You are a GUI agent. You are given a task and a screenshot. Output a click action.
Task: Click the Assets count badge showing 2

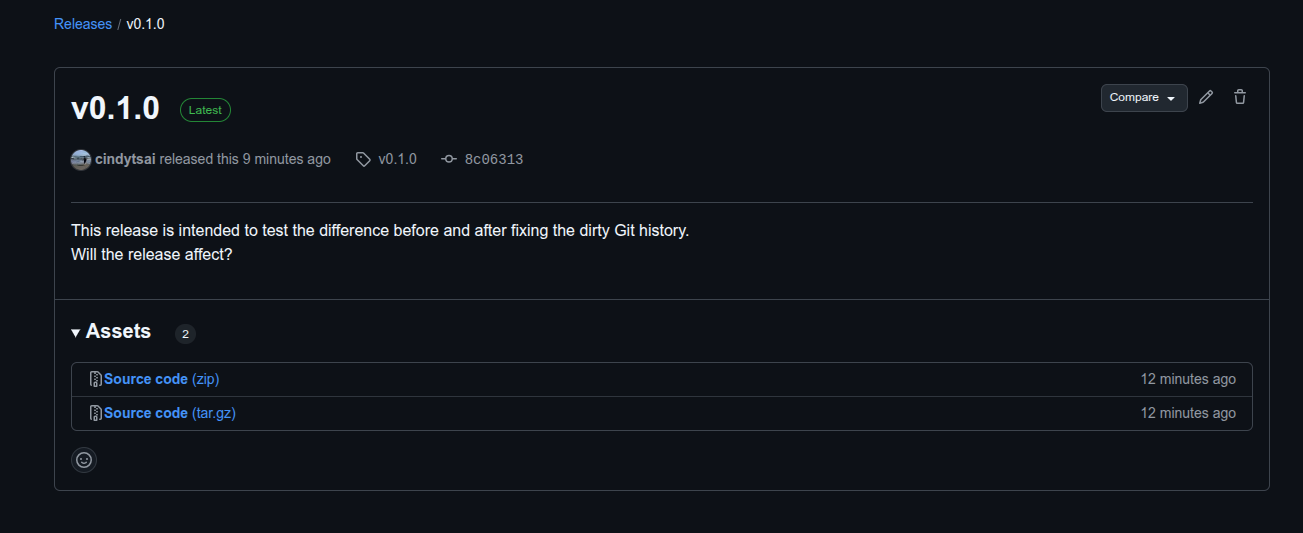coord(185,333)
